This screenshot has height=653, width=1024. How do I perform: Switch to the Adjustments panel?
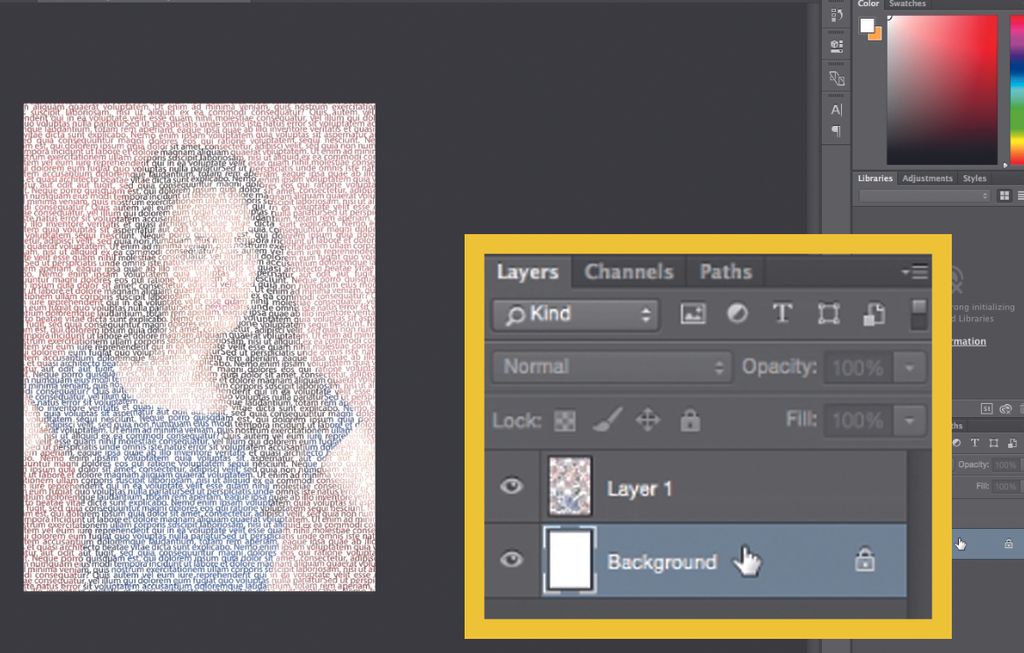tap(928, 177)
